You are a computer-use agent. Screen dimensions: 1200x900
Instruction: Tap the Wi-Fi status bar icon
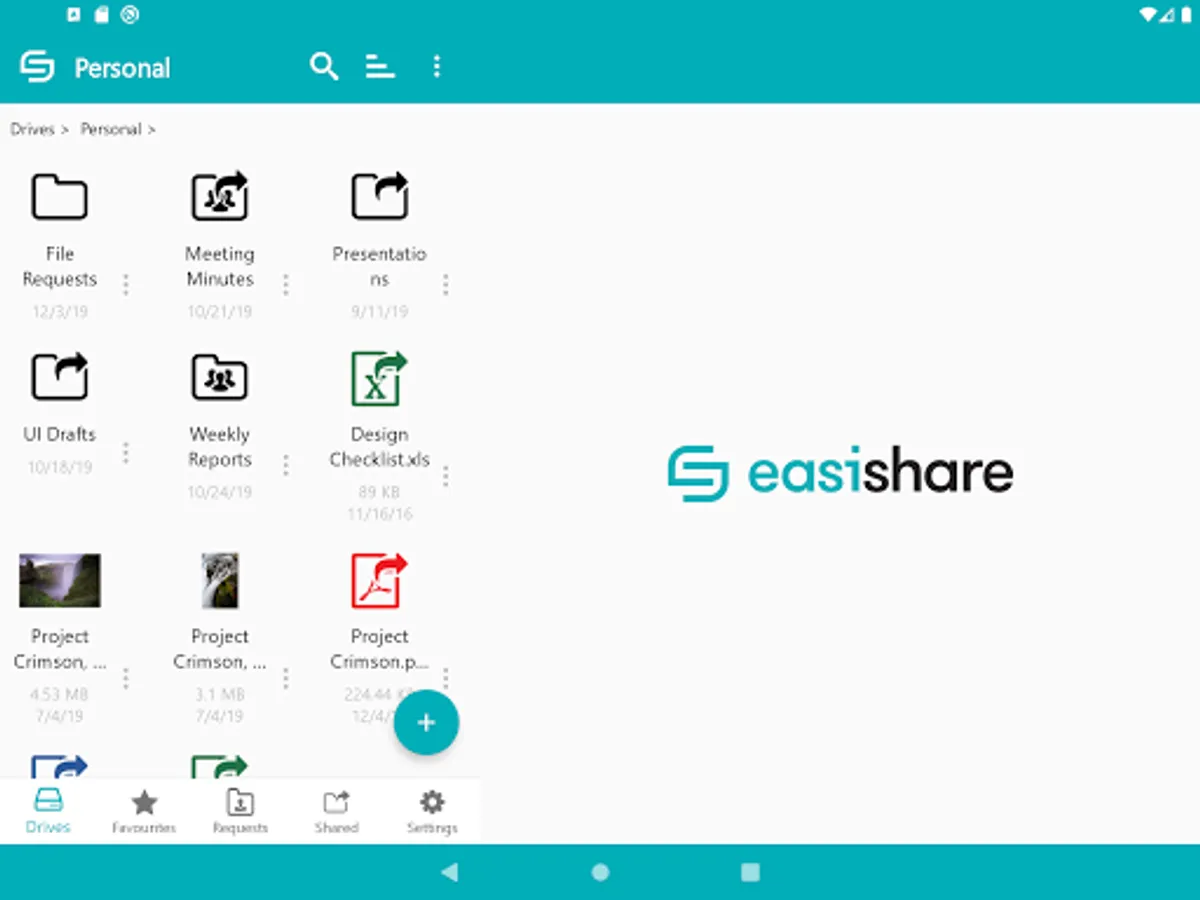point(1146,14)
